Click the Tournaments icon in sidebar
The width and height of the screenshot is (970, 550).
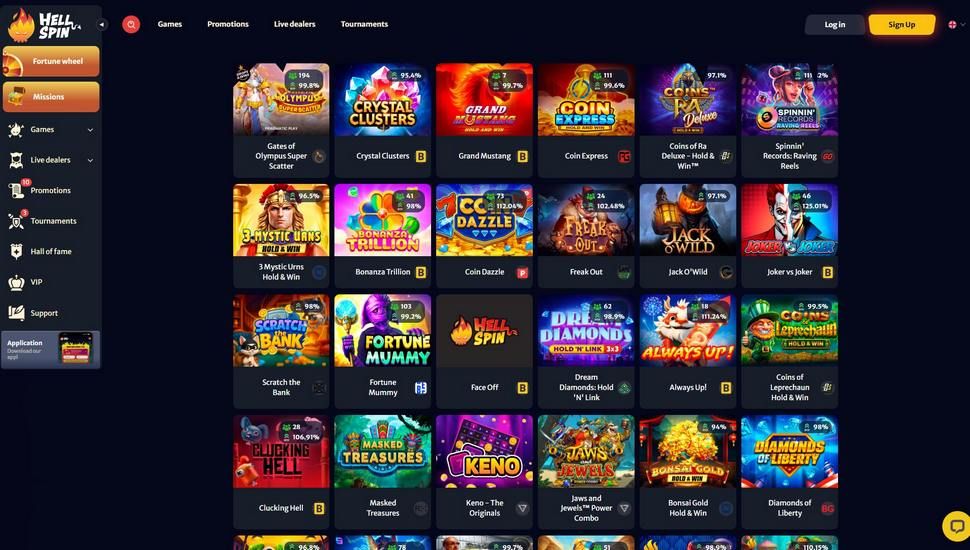tap(16, 221)
